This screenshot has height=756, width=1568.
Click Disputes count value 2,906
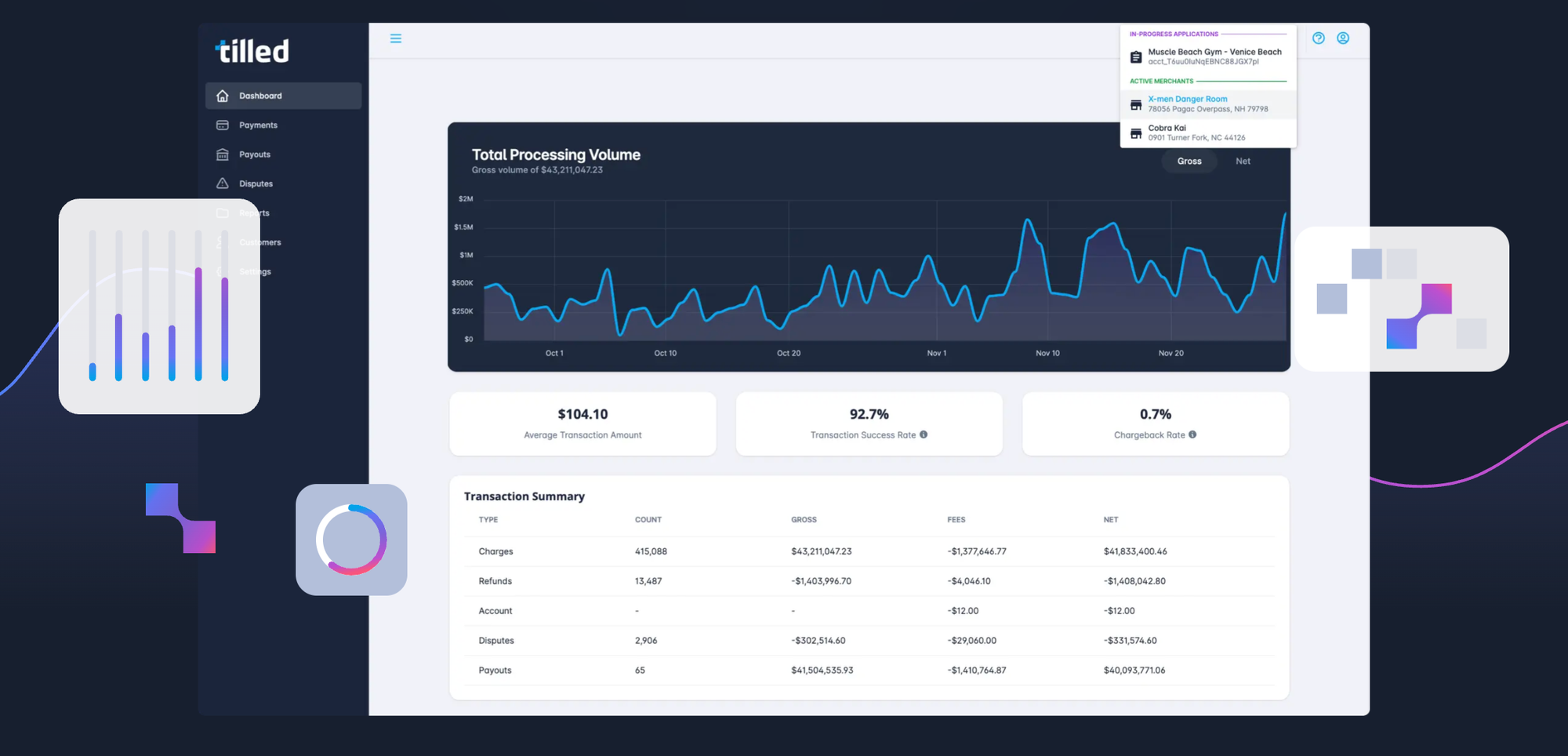tap(646, 641)
